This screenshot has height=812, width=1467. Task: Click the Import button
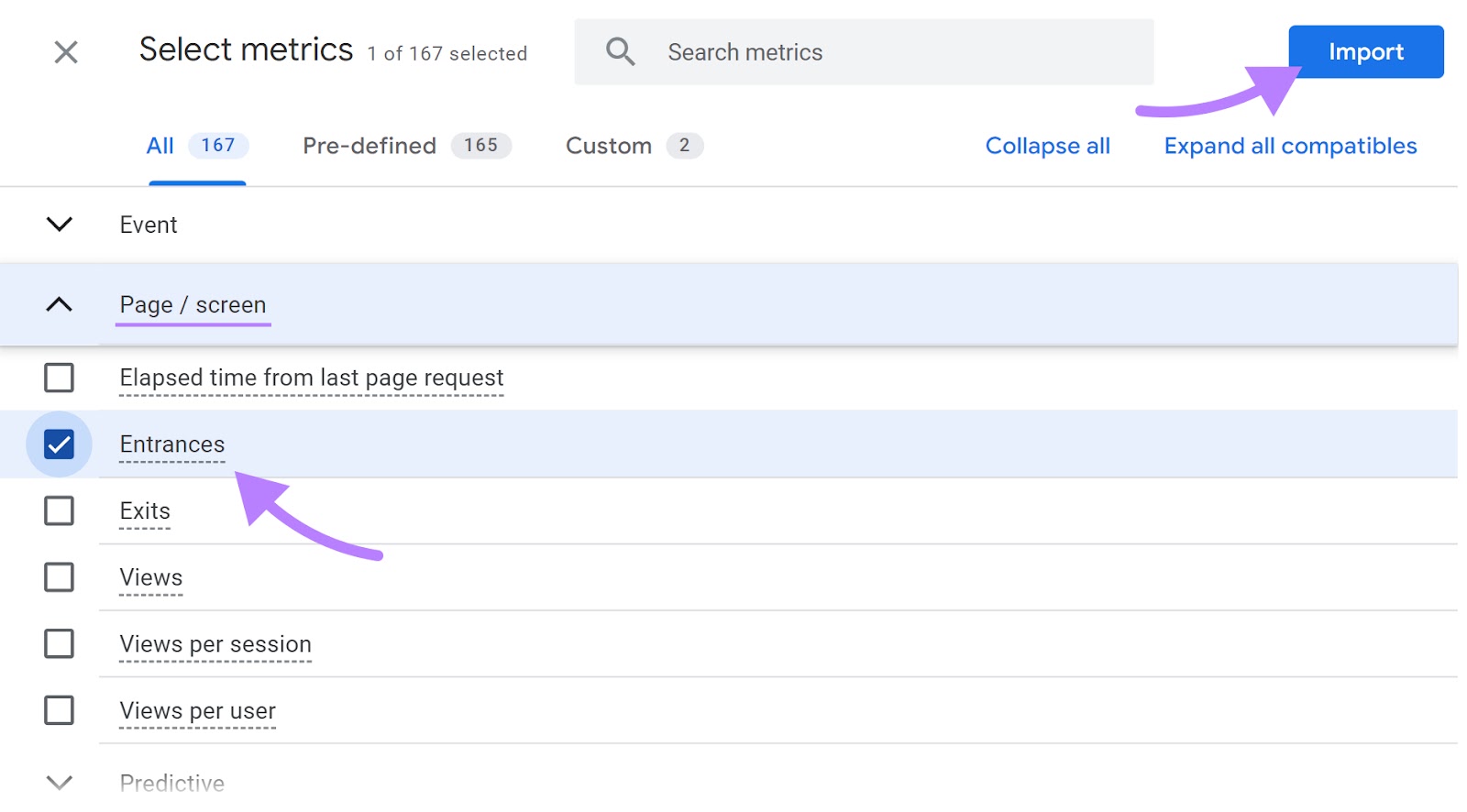[x=1365, y=52]
